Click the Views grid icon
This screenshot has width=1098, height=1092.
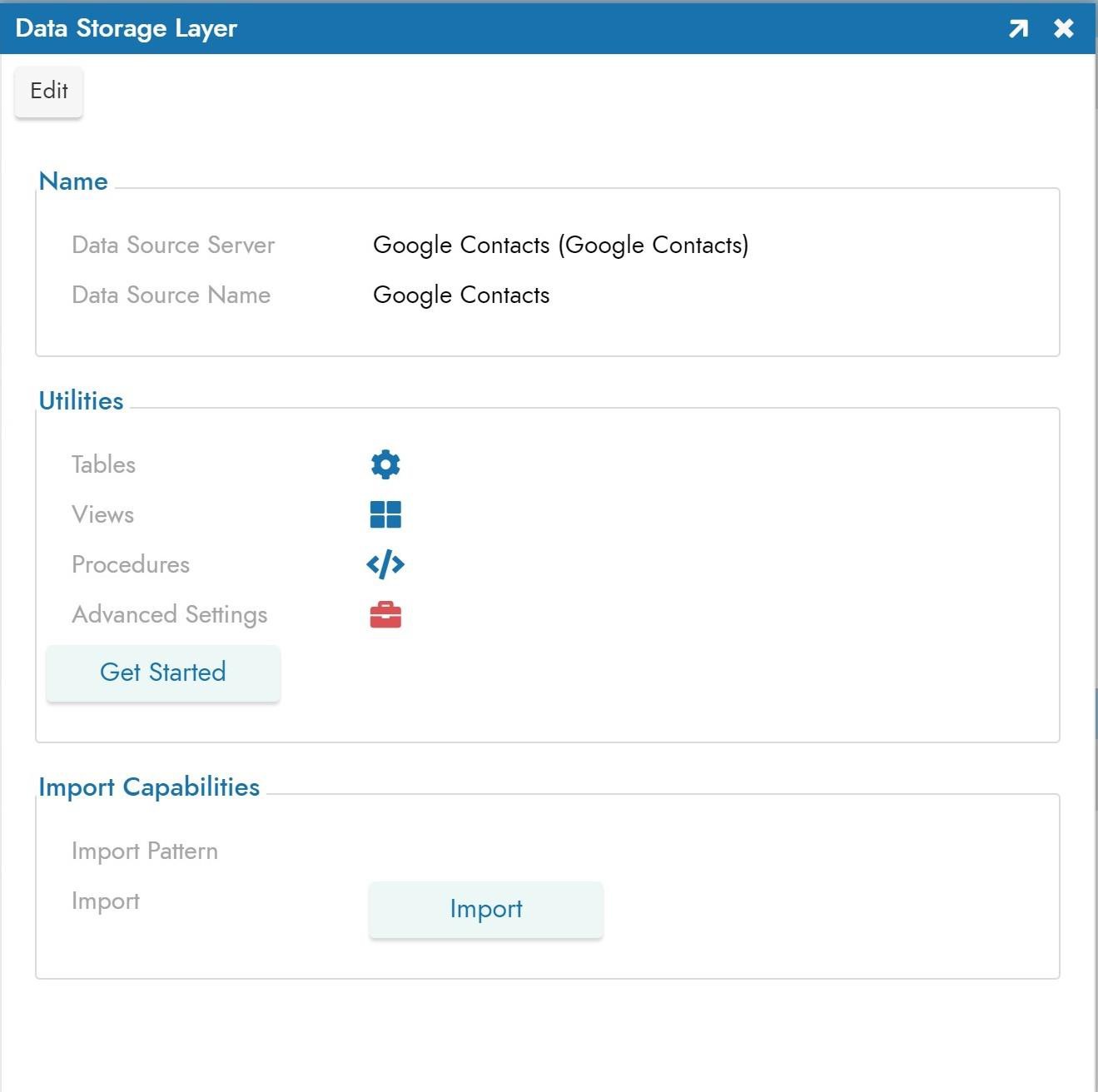tap(385, 514)
